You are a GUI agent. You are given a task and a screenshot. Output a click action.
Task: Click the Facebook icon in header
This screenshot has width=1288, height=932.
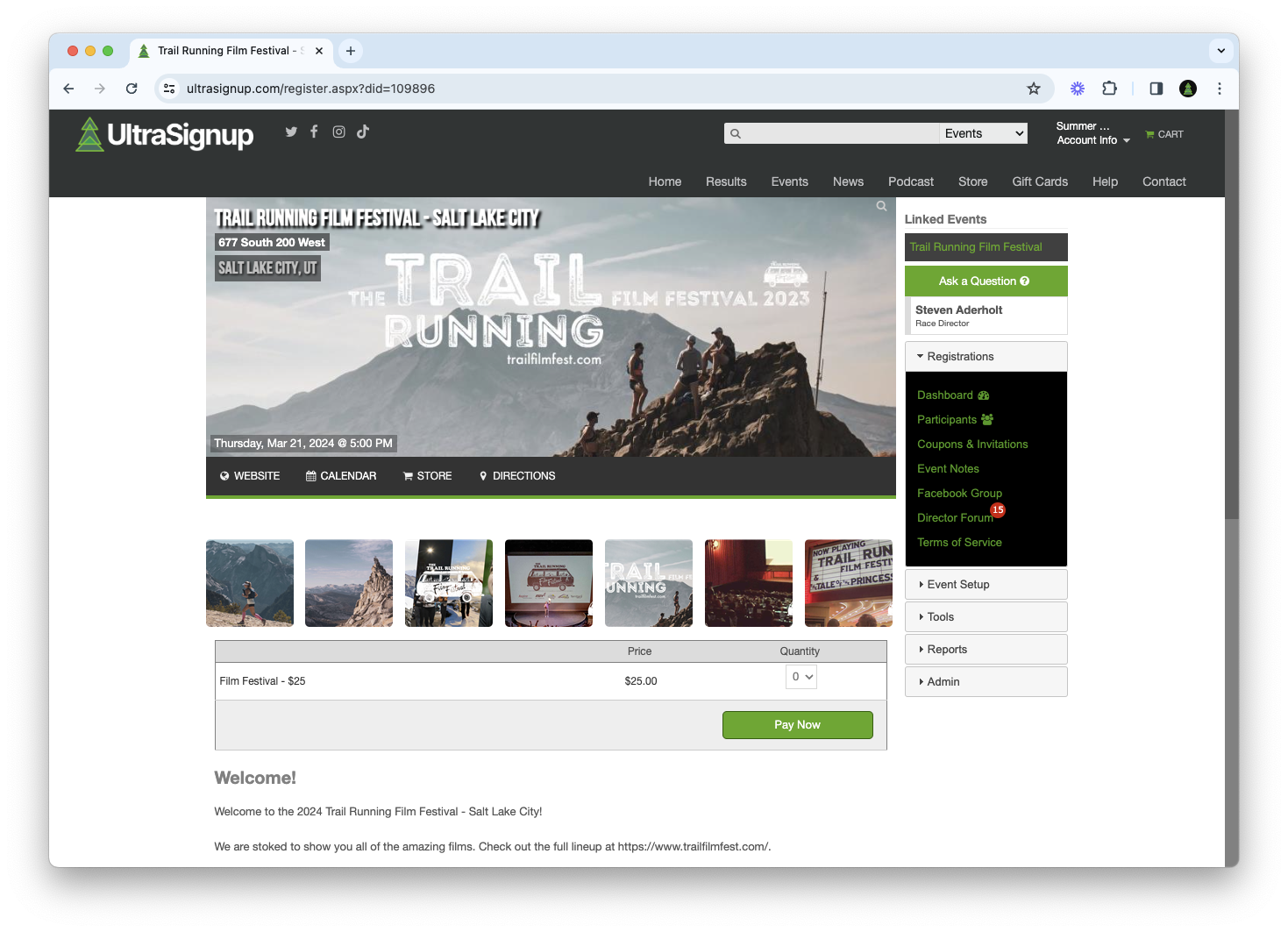coord(314,132)
